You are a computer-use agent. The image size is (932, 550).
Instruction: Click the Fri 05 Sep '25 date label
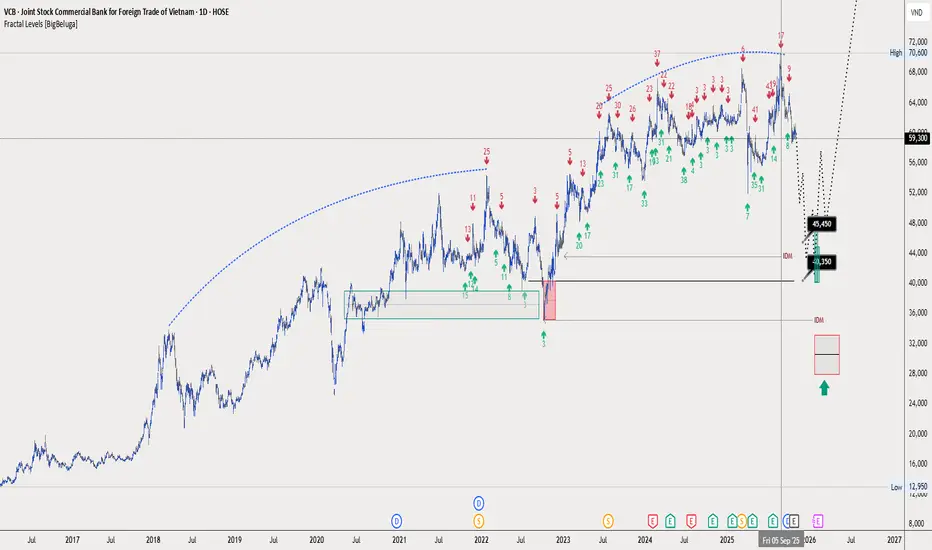781,540
